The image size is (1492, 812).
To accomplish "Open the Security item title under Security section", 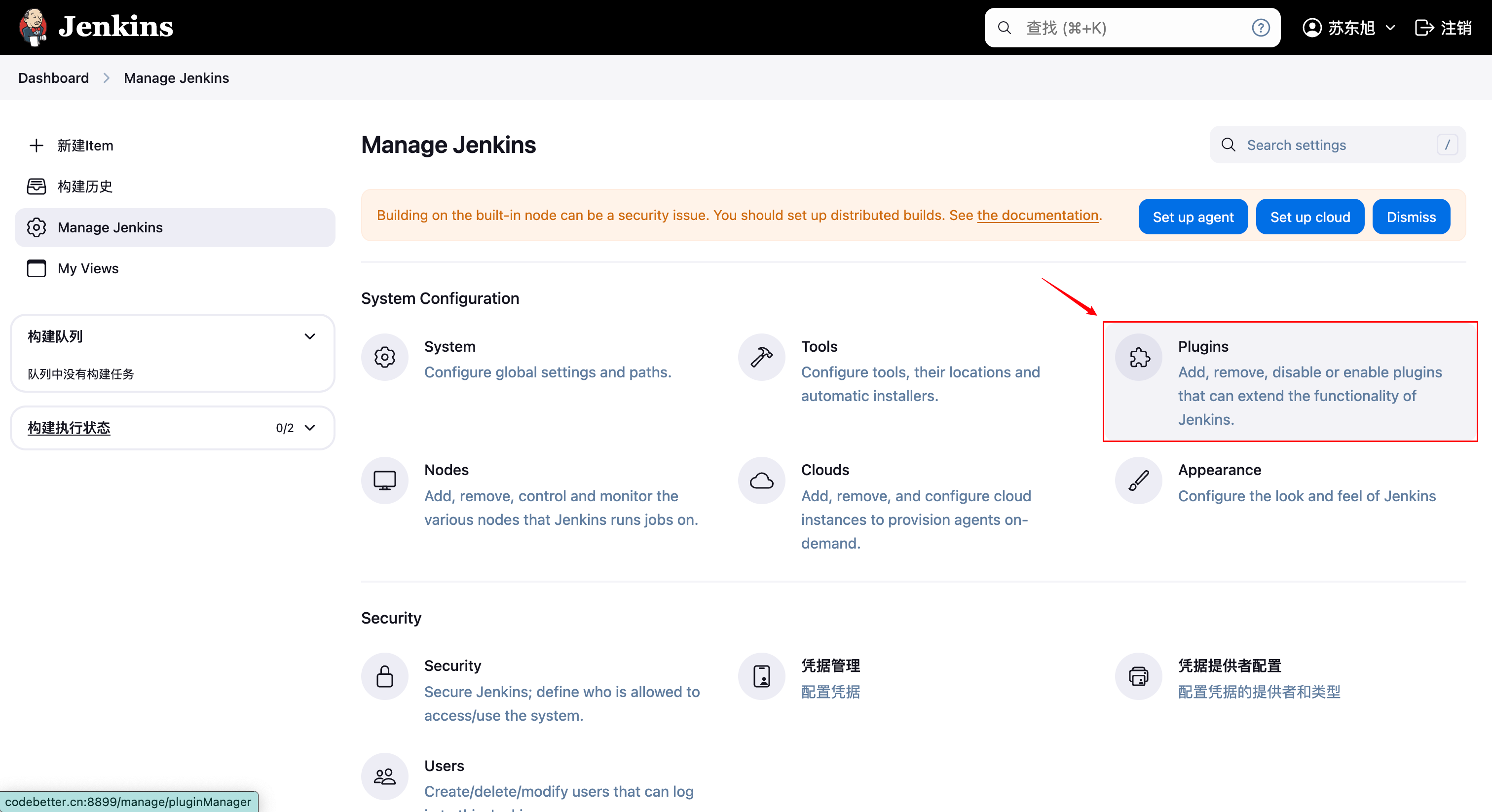I will (452, 665).
